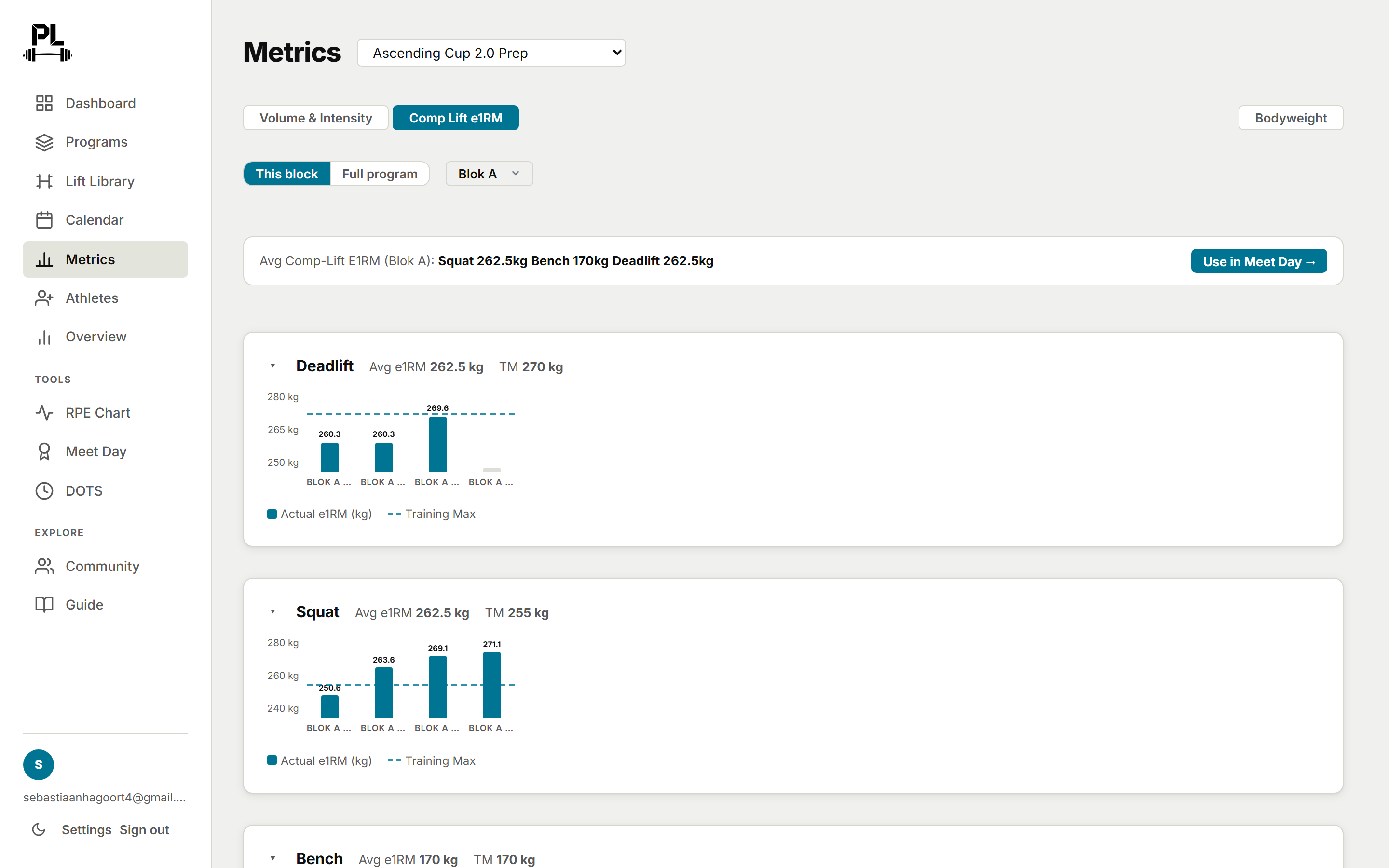Image resolution: width=1389 pixels, height=868 pixels.
Task: Open Guide via its book icon
Action: (44, 605)
